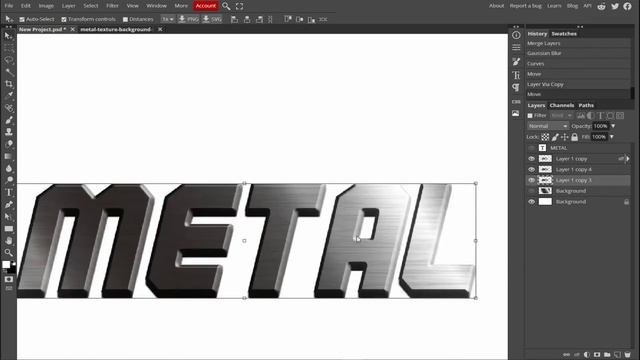Select the Hand tool
The height and width of the screenshot is (360, 640).
[x=9, y=240]
